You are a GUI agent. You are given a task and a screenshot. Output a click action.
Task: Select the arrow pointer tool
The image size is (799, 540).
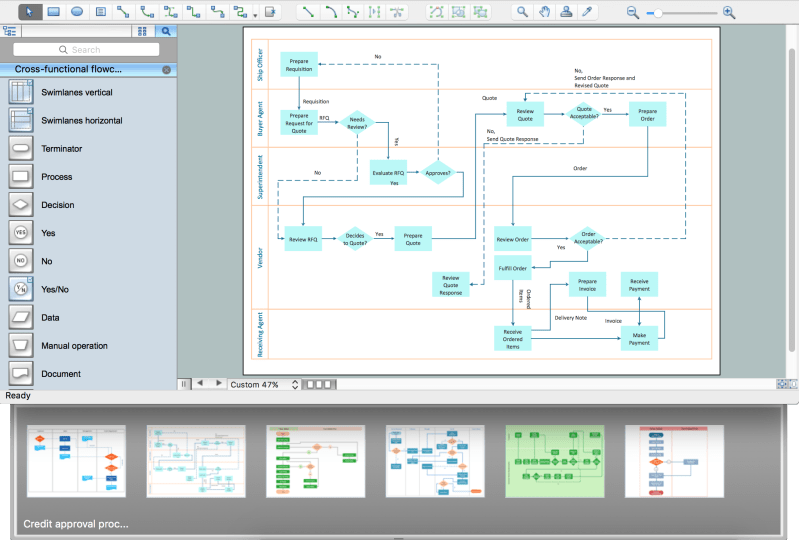[30, 11]
